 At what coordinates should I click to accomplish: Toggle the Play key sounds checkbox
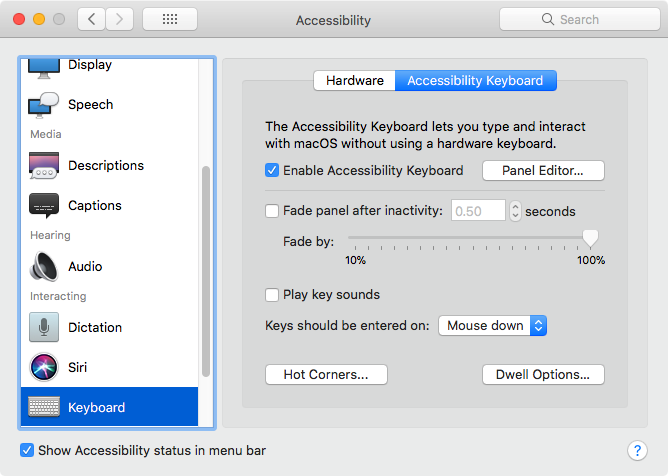tap(272, 295)
